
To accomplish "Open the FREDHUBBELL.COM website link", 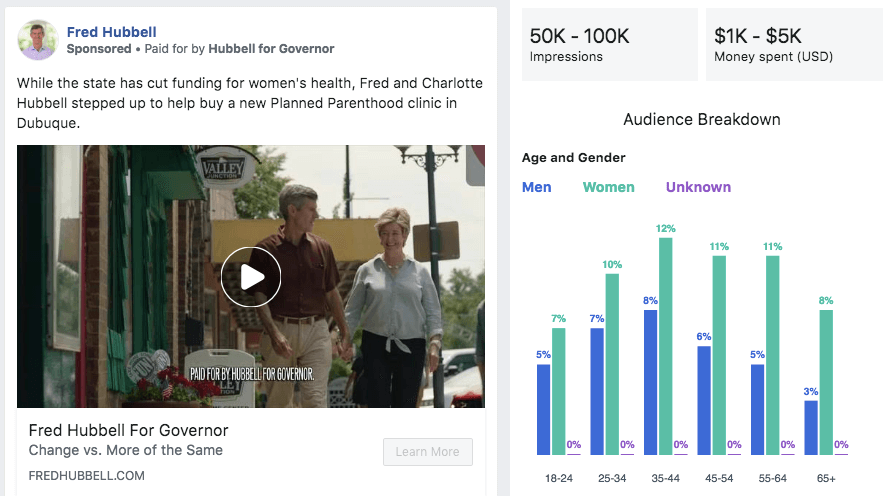I will pyautogui.click(x=86, y=475).
